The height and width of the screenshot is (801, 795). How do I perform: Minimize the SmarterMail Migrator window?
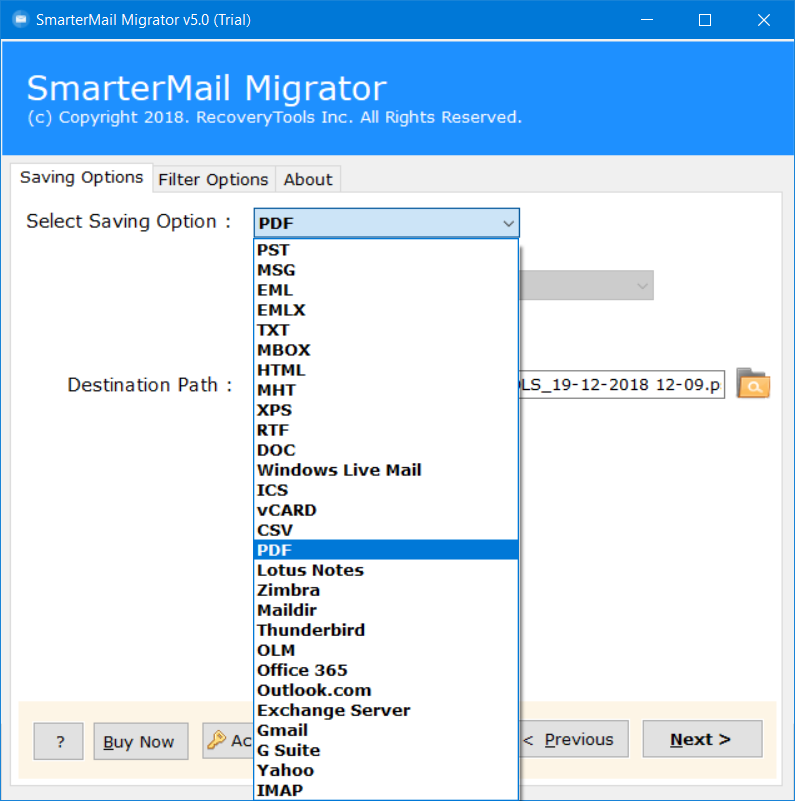click(x=647, y=20)
